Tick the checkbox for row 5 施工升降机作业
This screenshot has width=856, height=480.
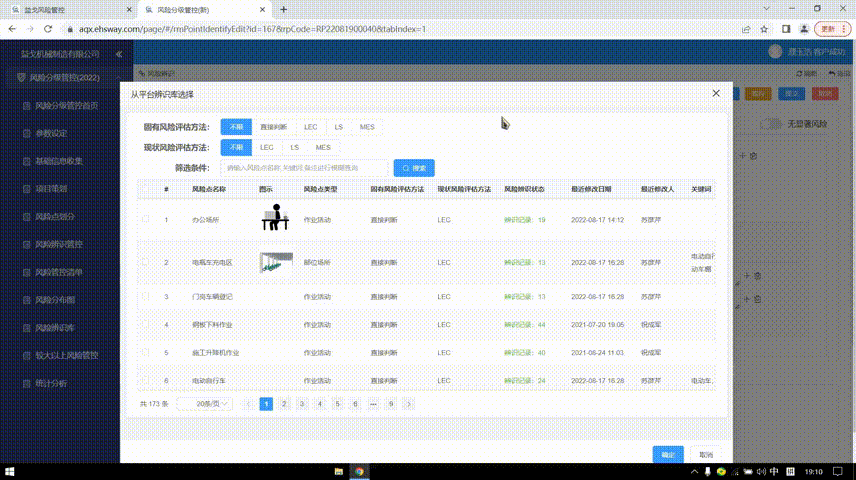[x=145, y=352]
